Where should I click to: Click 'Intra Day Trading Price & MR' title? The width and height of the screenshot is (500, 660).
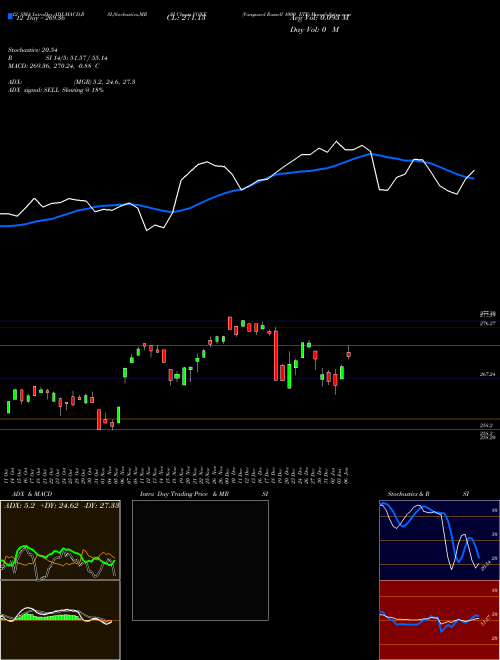click(184, 494)
